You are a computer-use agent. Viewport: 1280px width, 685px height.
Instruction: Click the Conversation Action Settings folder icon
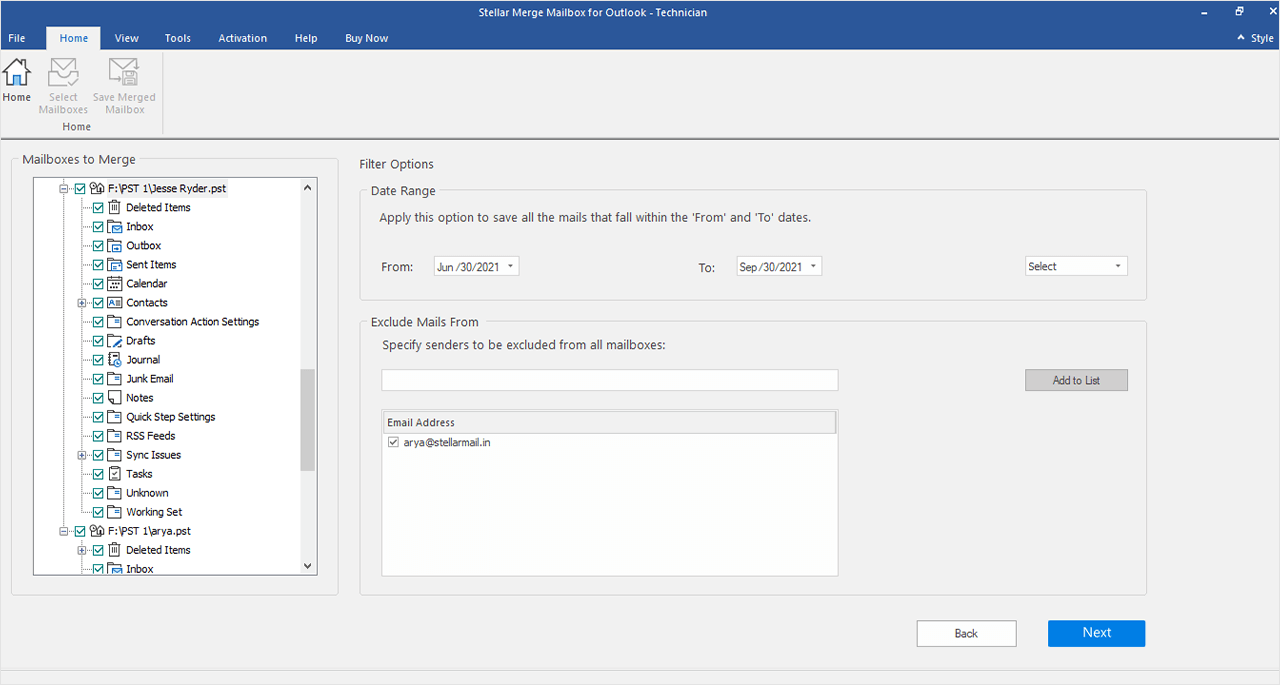[115, 321]
